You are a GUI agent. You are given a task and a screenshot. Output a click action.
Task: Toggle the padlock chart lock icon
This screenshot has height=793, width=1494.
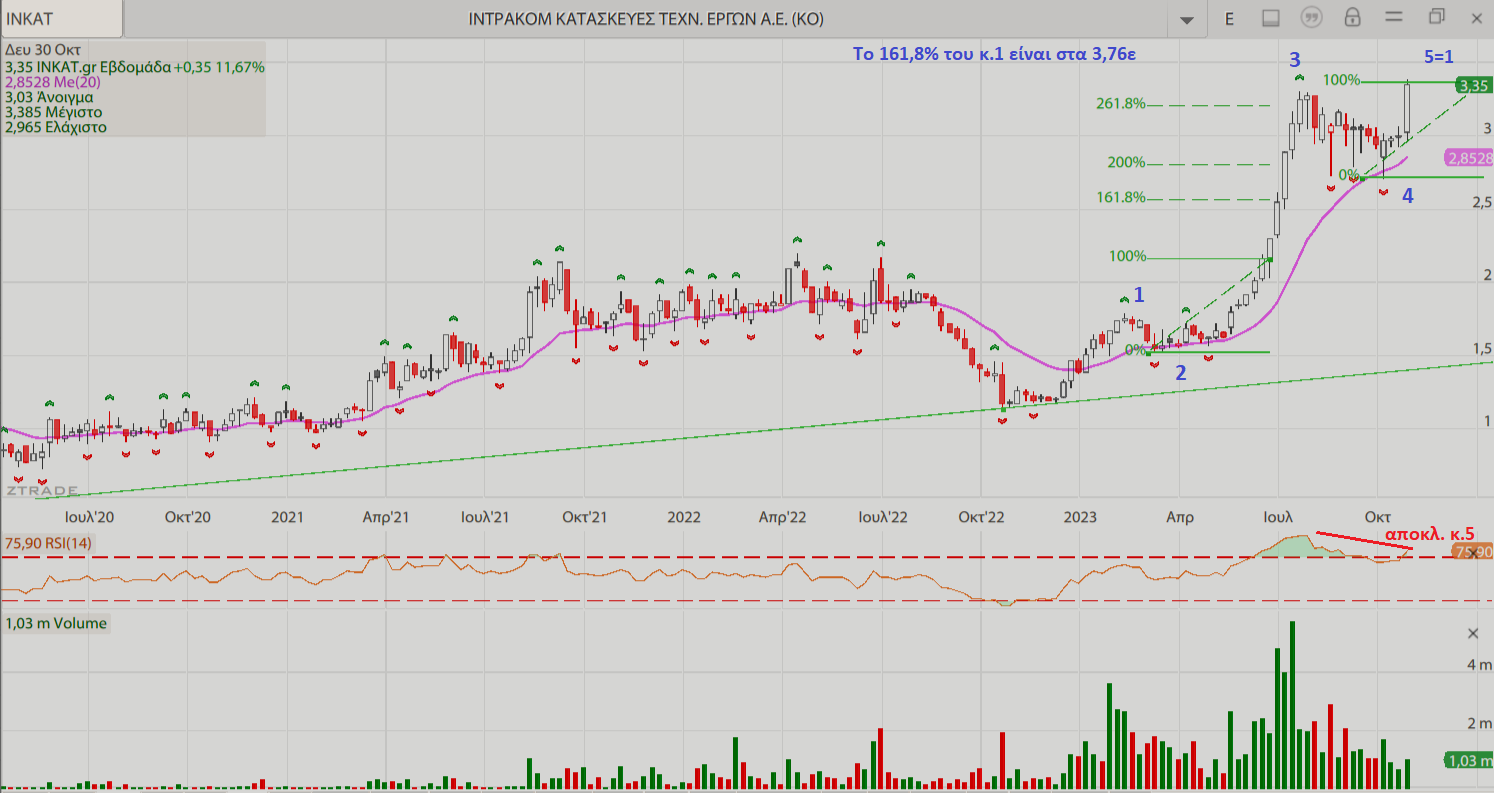[x=1352, y=17]
